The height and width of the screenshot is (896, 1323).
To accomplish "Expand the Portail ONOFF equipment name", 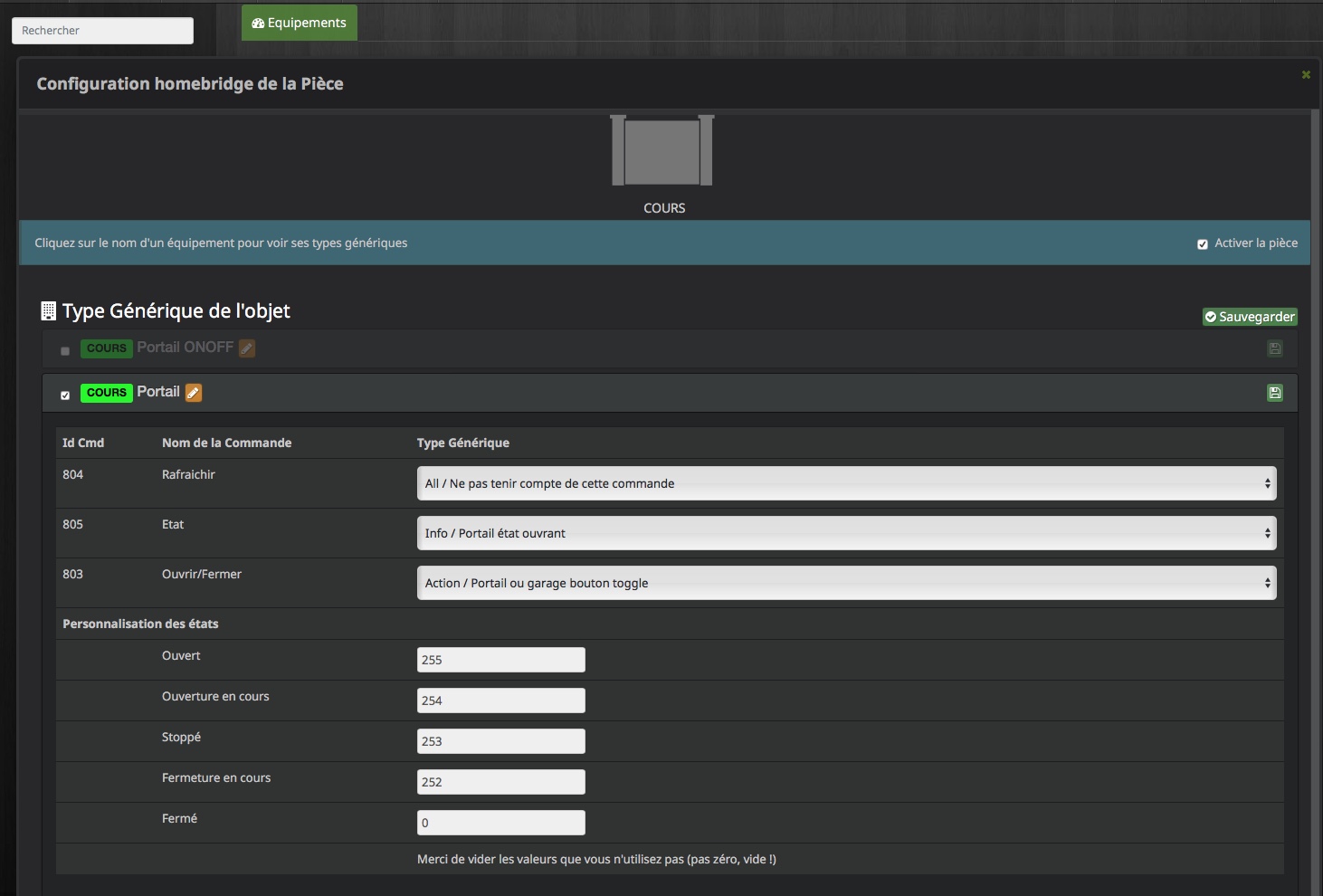I will click(x=185, y=348).
